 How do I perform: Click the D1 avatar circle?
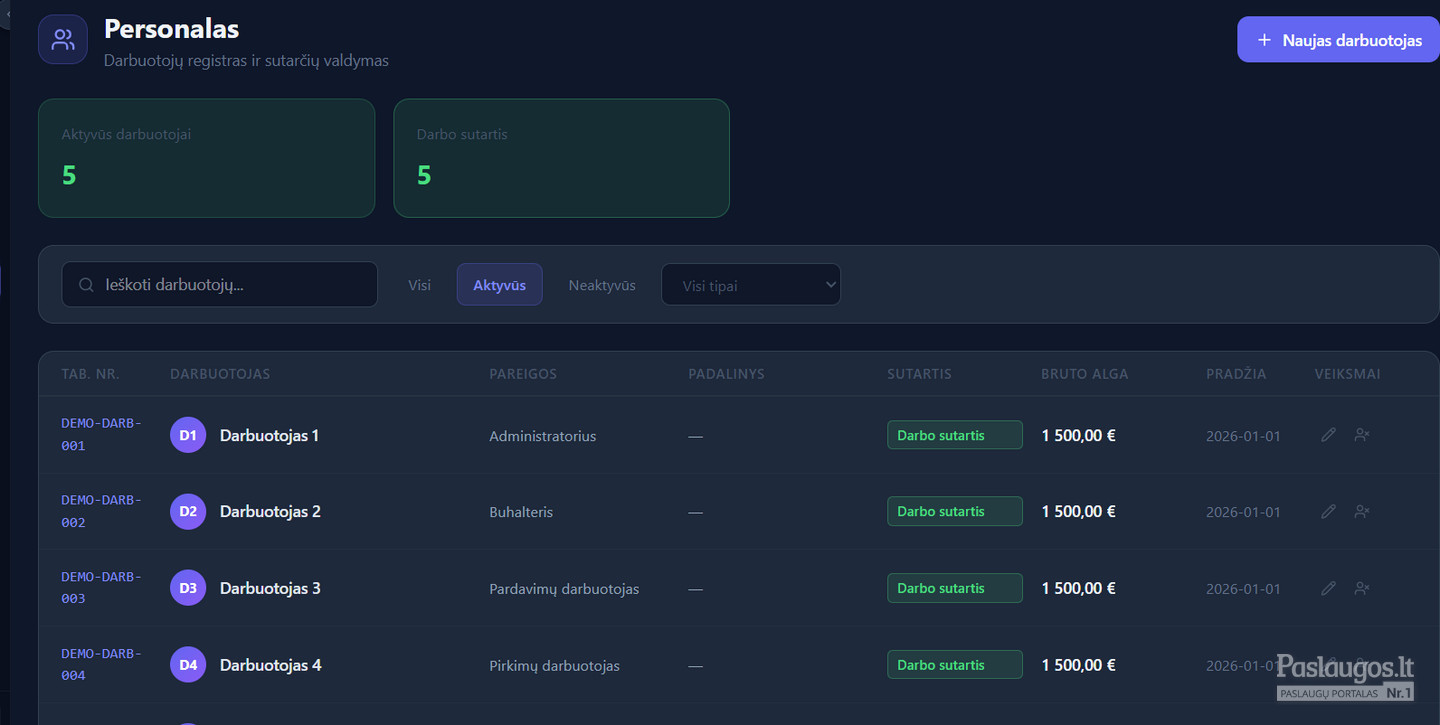pyautogui.click(x=188, y=435)
